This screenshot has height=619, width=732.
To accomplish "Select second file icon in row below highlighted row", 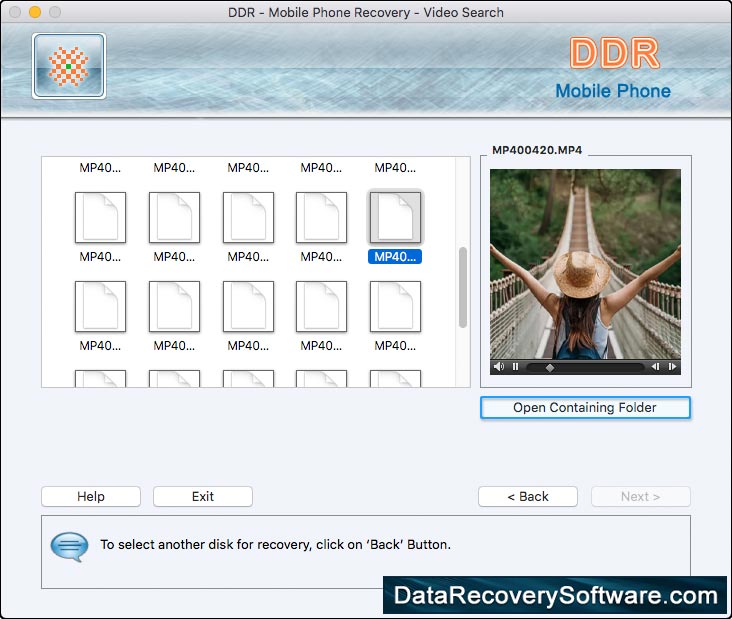I will coord(174,307).
